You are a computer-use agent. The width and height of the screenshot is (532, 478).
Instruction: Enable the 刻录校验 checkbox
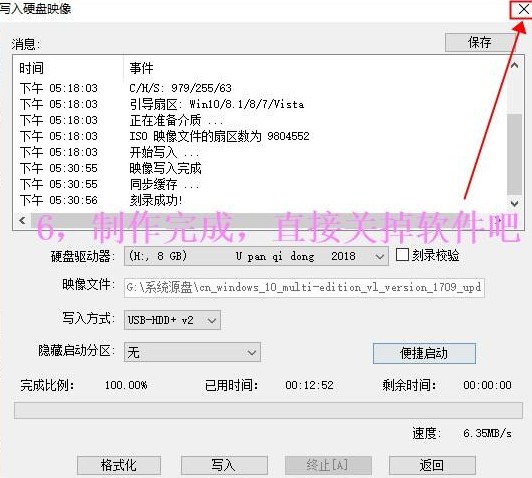(402, 255)
